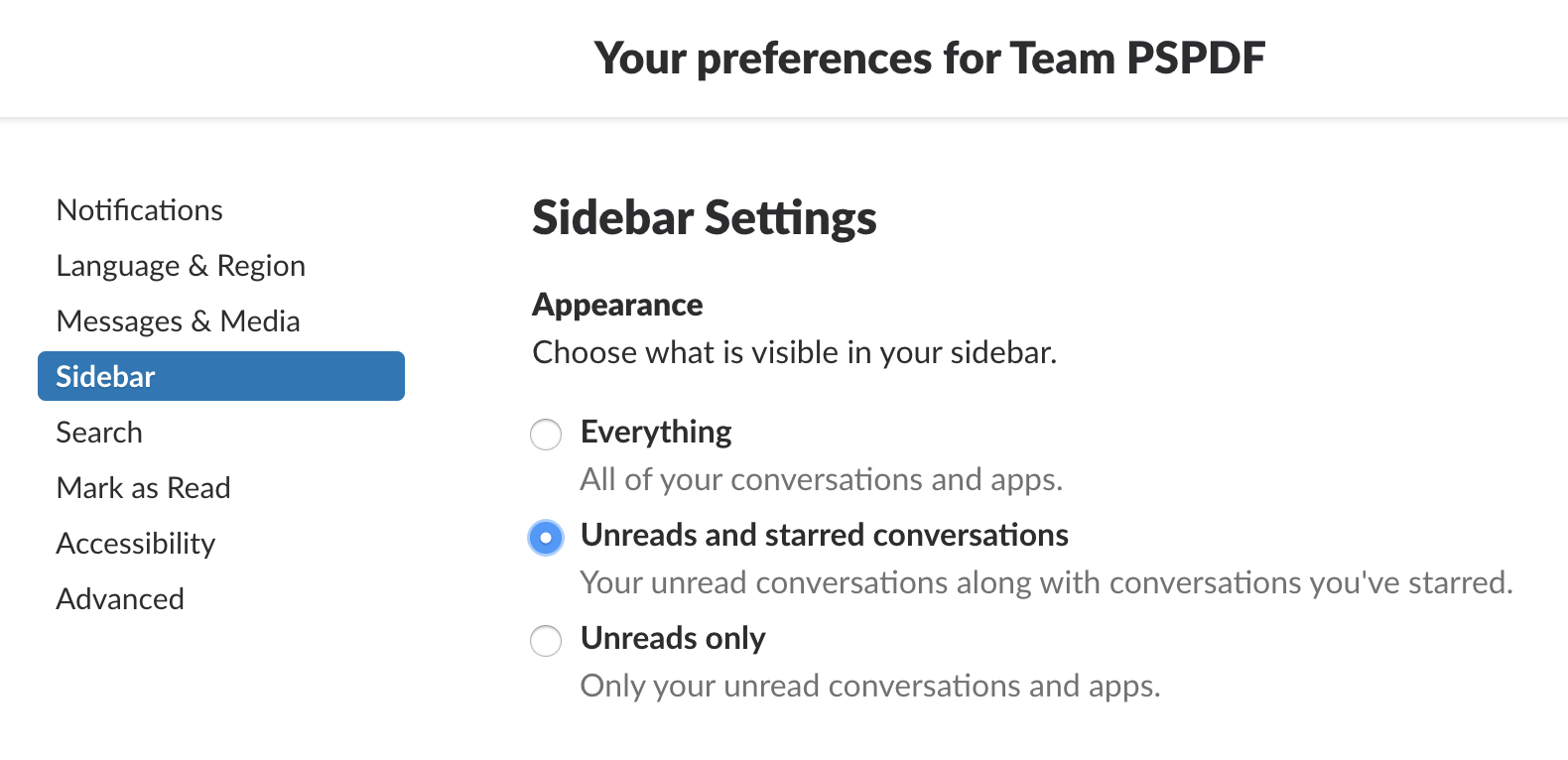Image resolution: width=1568 pixels, height=760 pixels.
Task: Open the Accessibility preferences
Action: pos(135,543)
